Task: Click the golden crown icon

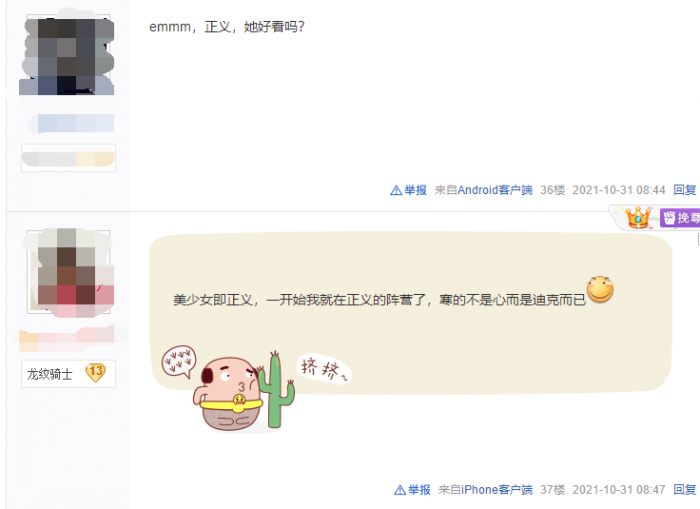Action: pos(638,217)
